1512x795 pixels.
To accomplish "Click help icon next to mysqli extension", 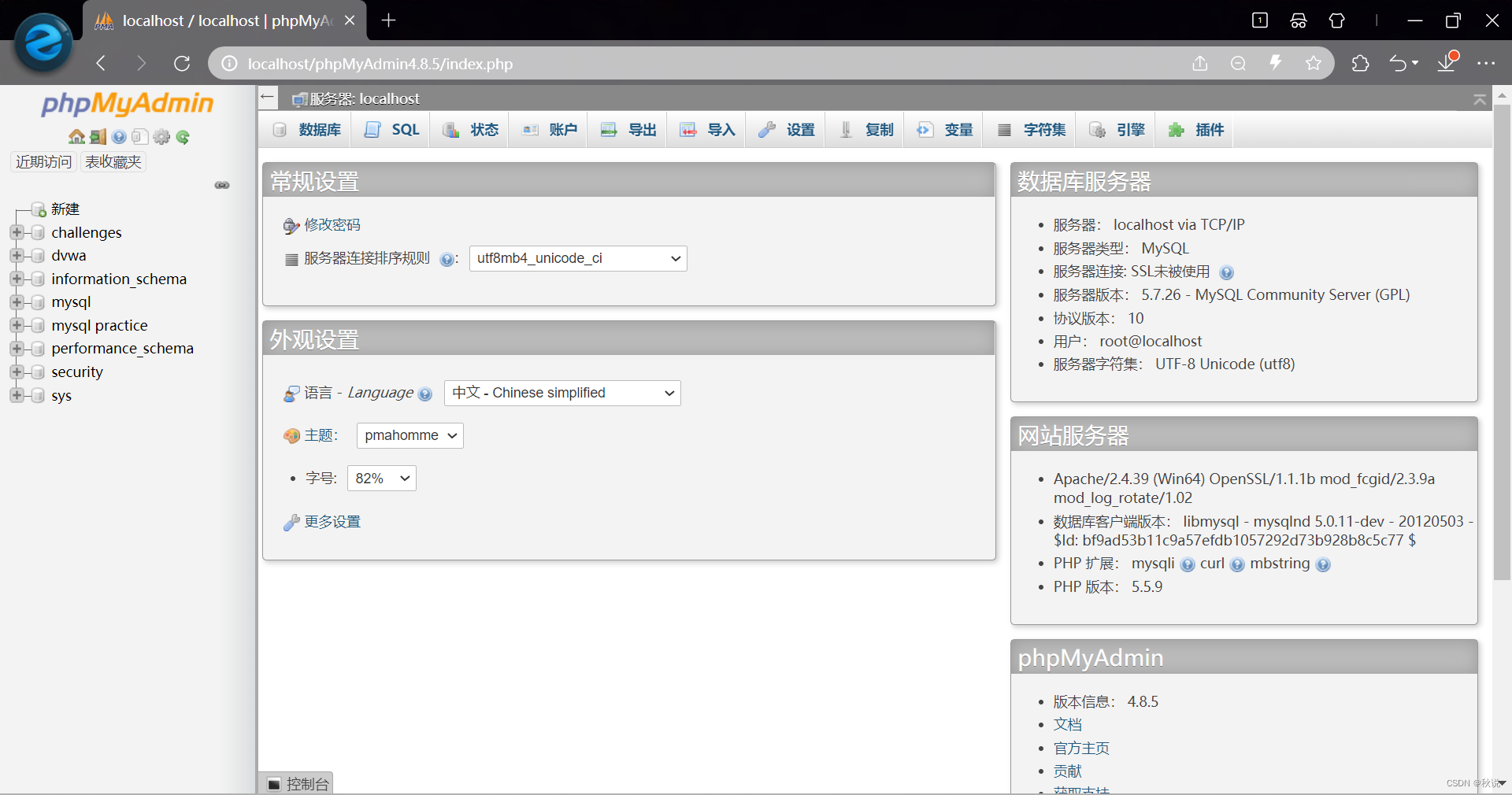I will click(1188, 565).
